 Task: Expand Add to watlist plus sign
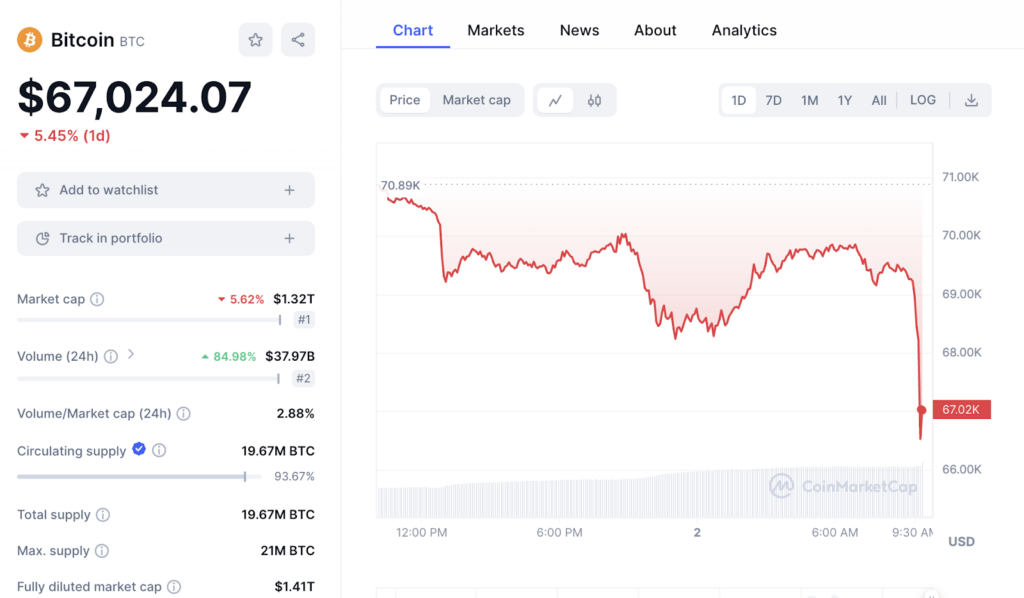point(289,190)
